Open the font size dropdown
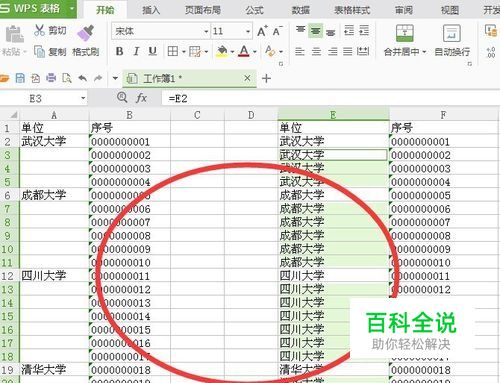The height and width of the screenshot is (383, 500). click(248, 32)
